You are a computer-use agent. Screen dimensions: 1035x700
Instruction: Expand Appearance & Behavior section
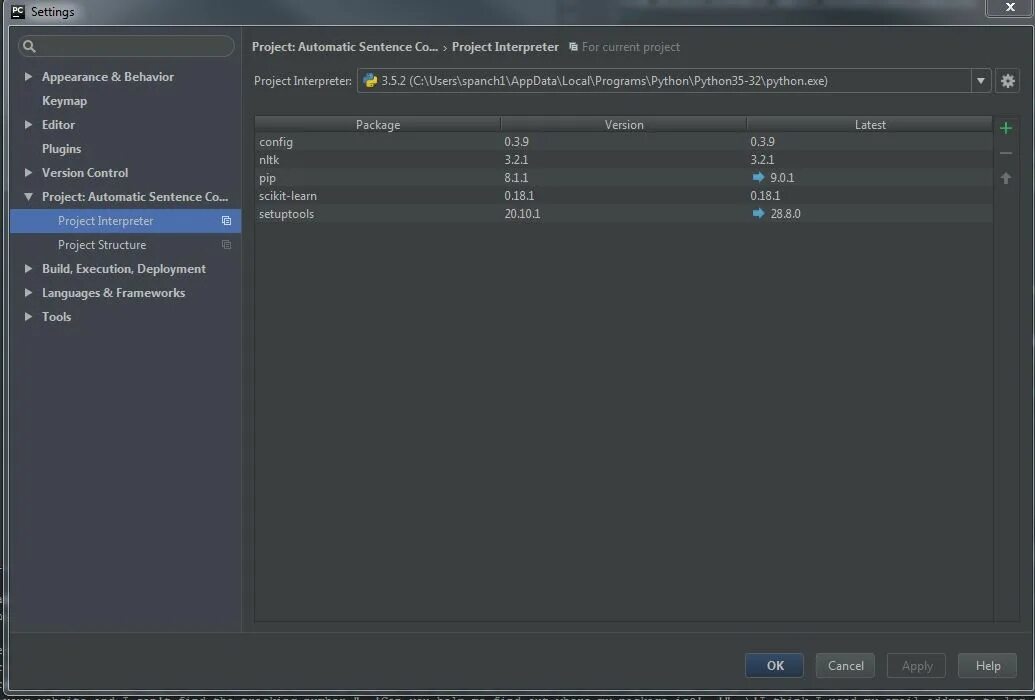tap(28, 77)
